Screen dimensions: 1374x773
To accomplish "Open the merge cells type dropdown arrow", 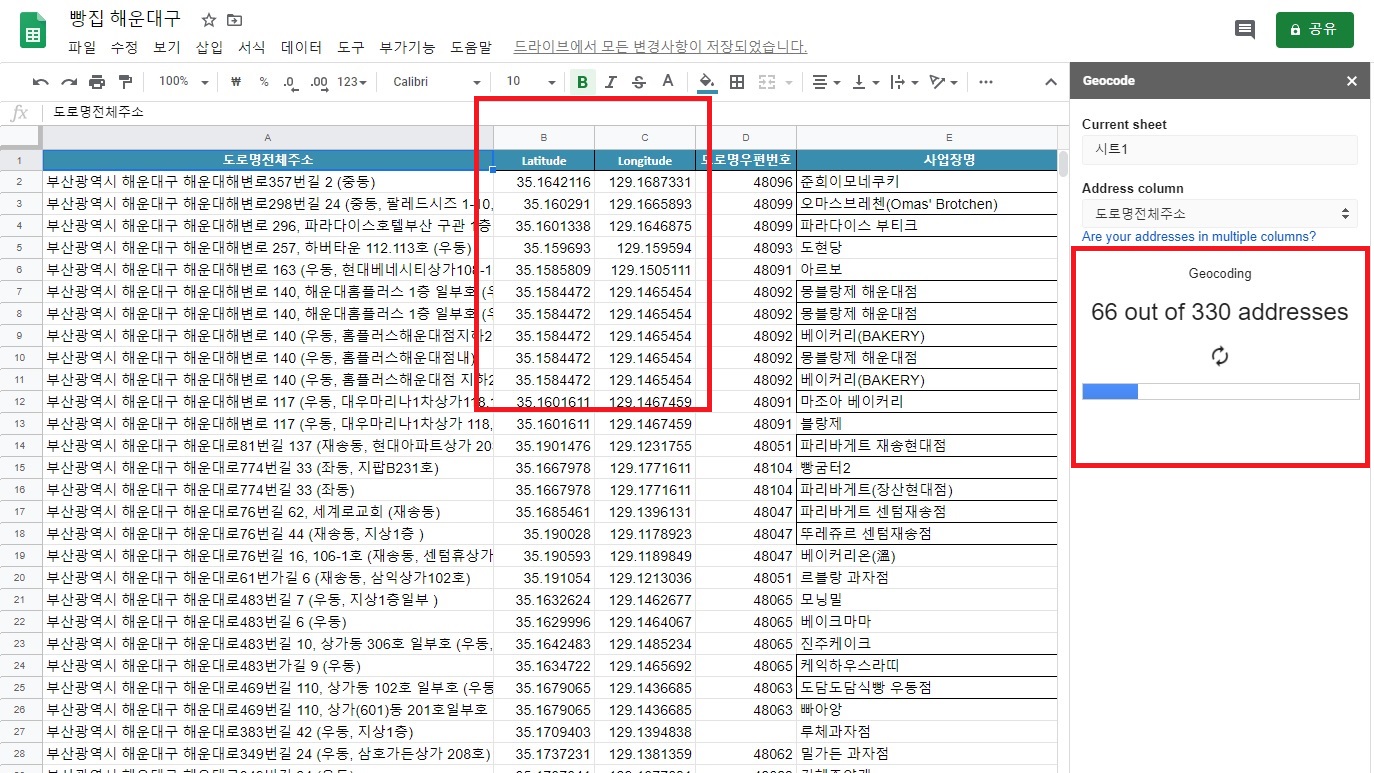I will [x=788, y=82].
